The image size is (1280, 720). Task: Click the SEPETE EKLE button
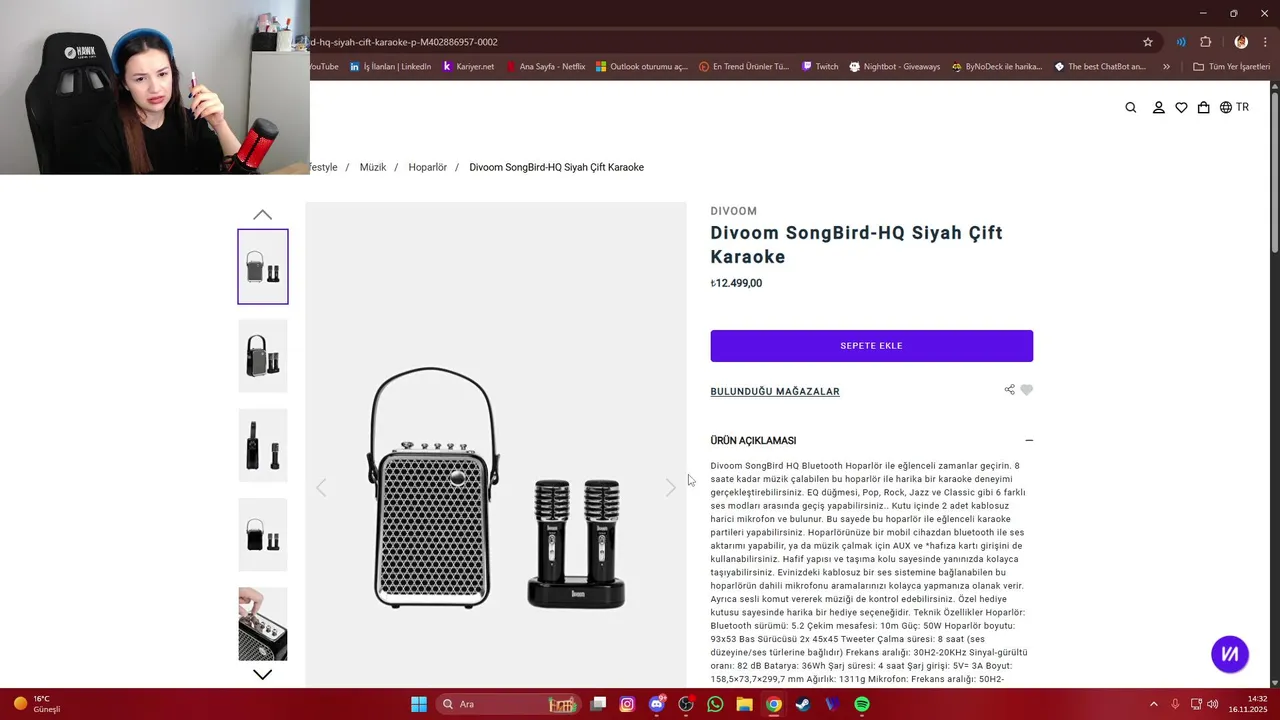tap(872, 346)
